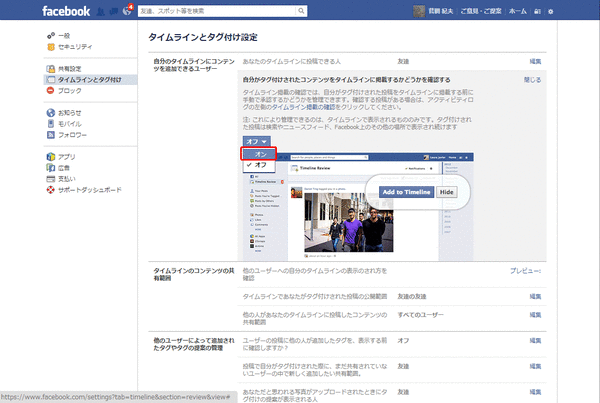Open the friend requests icon
600x403 pixels.
click(101, 11)
